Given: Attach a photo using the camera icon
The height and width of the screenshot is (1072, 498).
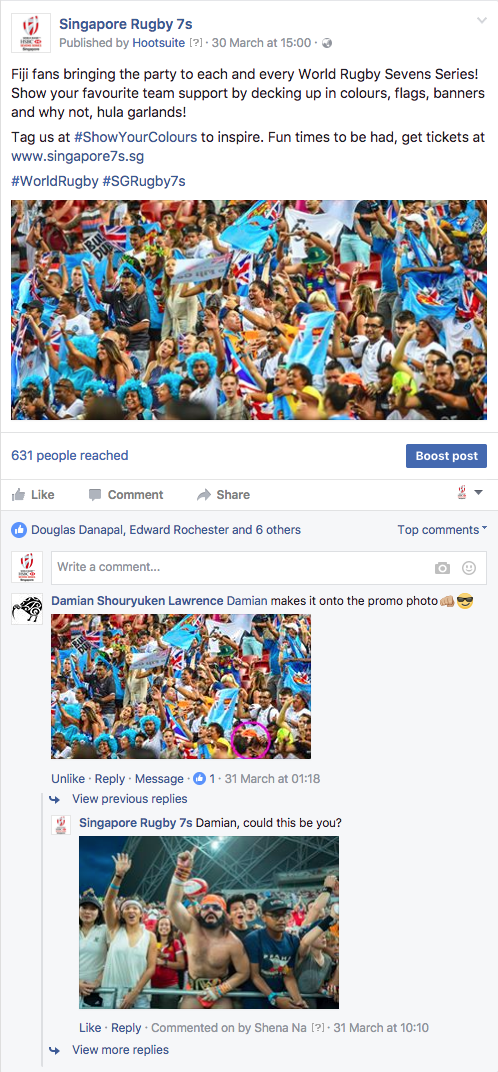Looking at the screenshot, I should 443,567.
